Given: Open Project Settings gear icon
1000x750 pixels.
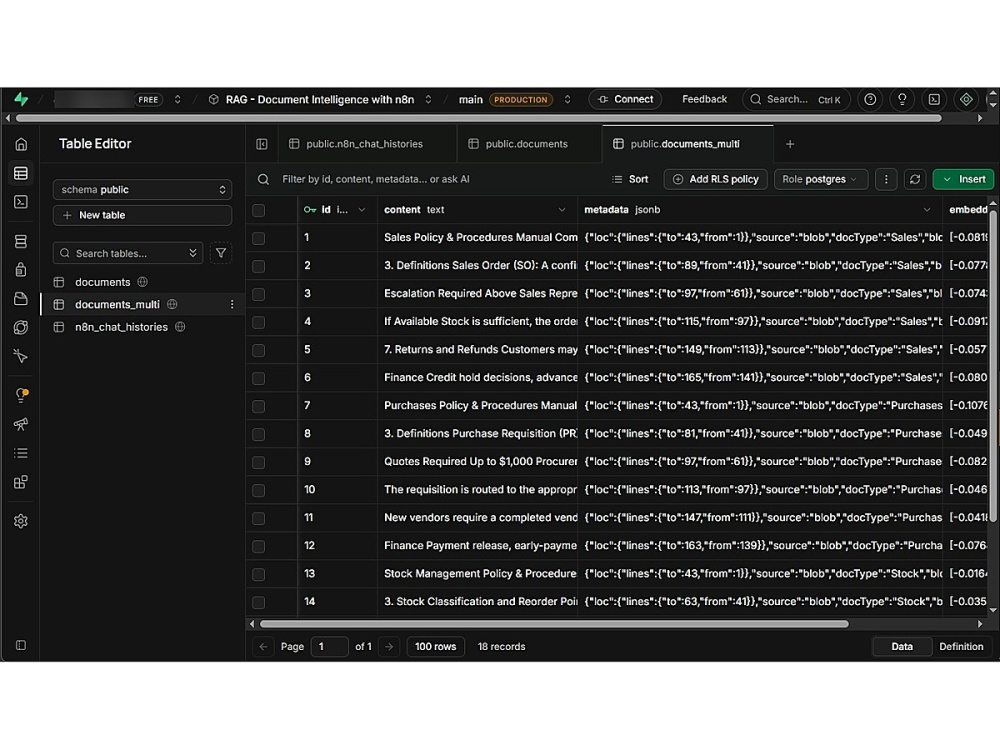Looking at the screenshot, I should (x=21, y=521).
